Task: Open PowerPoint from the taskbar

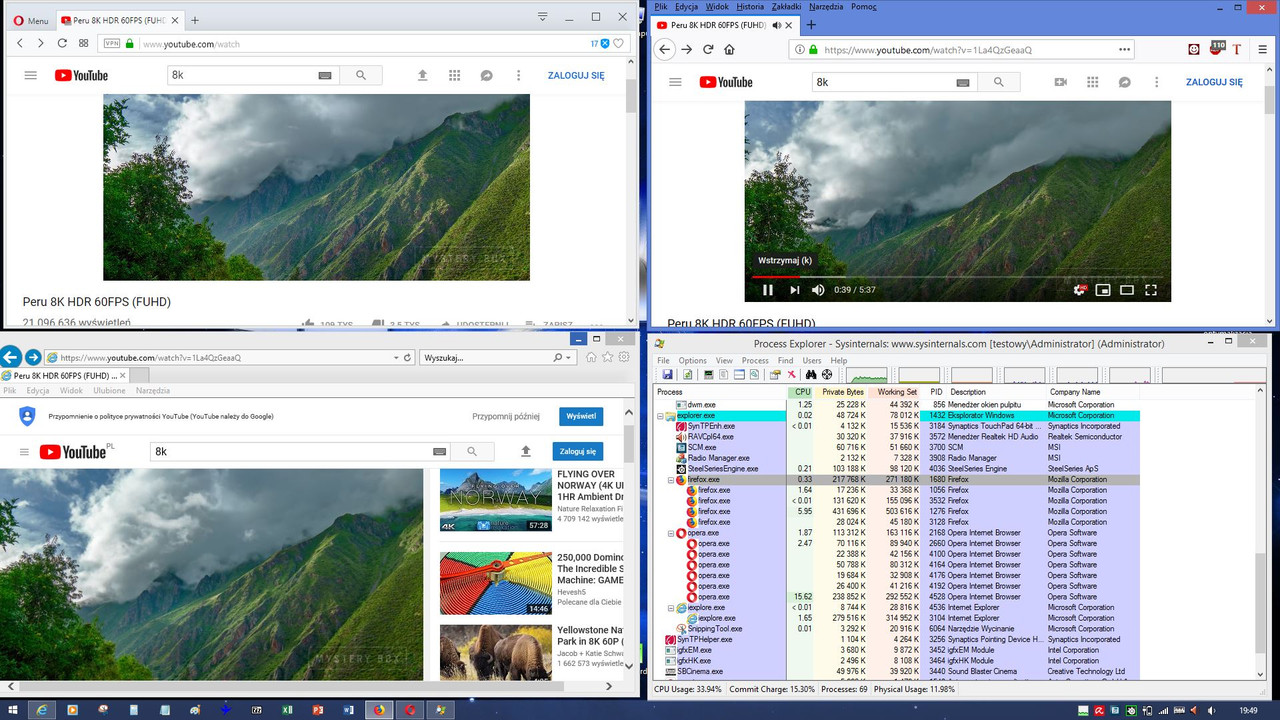Action: [318, 709]
